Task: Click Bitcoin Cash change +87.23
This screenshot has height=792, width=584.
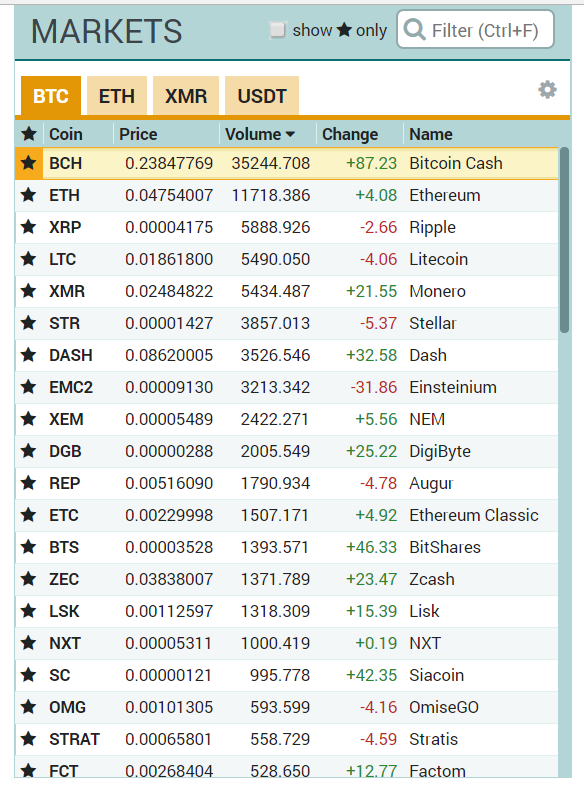Action: pos(371,163)
